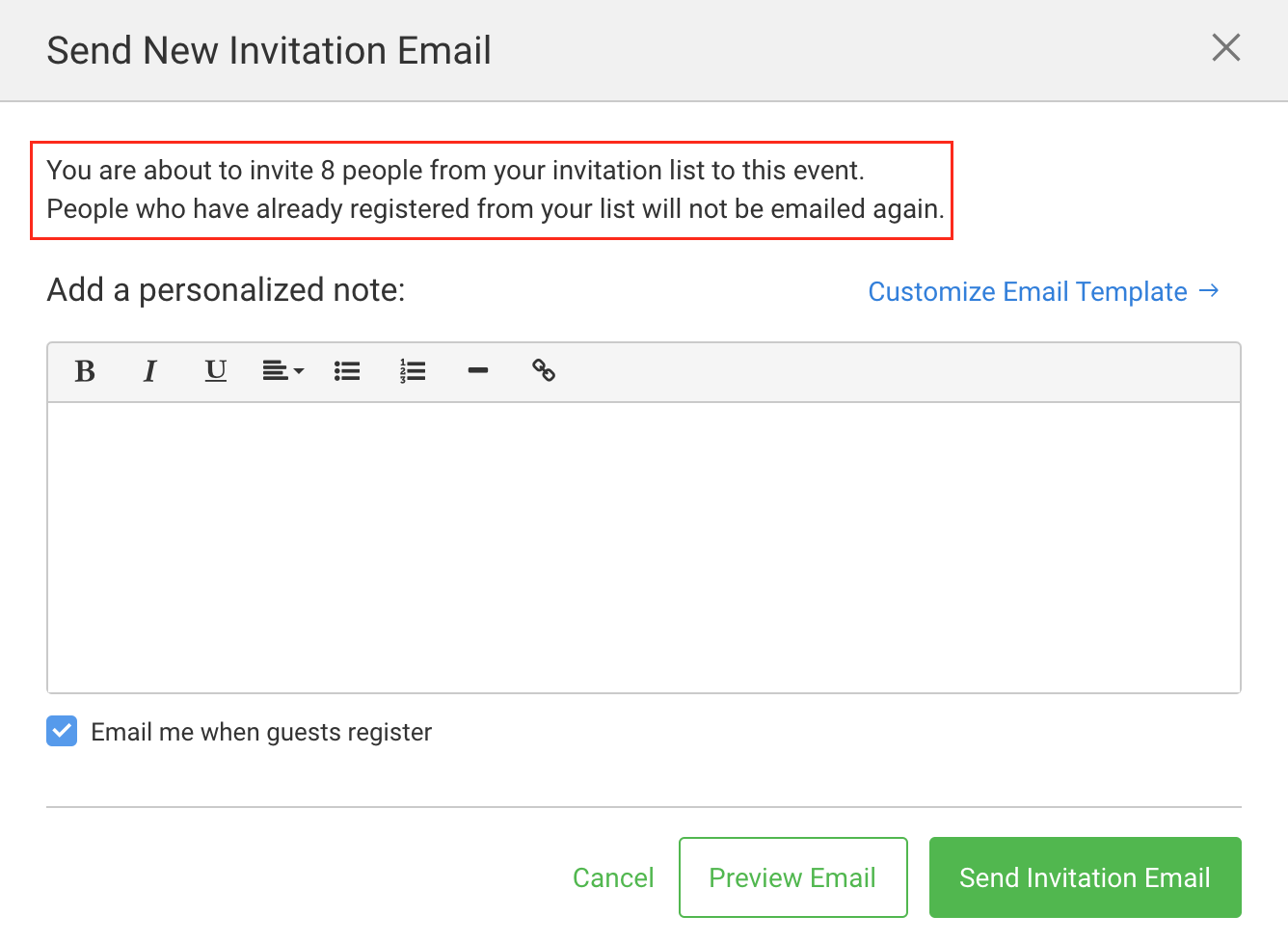Click the "Add a personalized note" heading
The image size is (1288, 943).
[227, 290]
